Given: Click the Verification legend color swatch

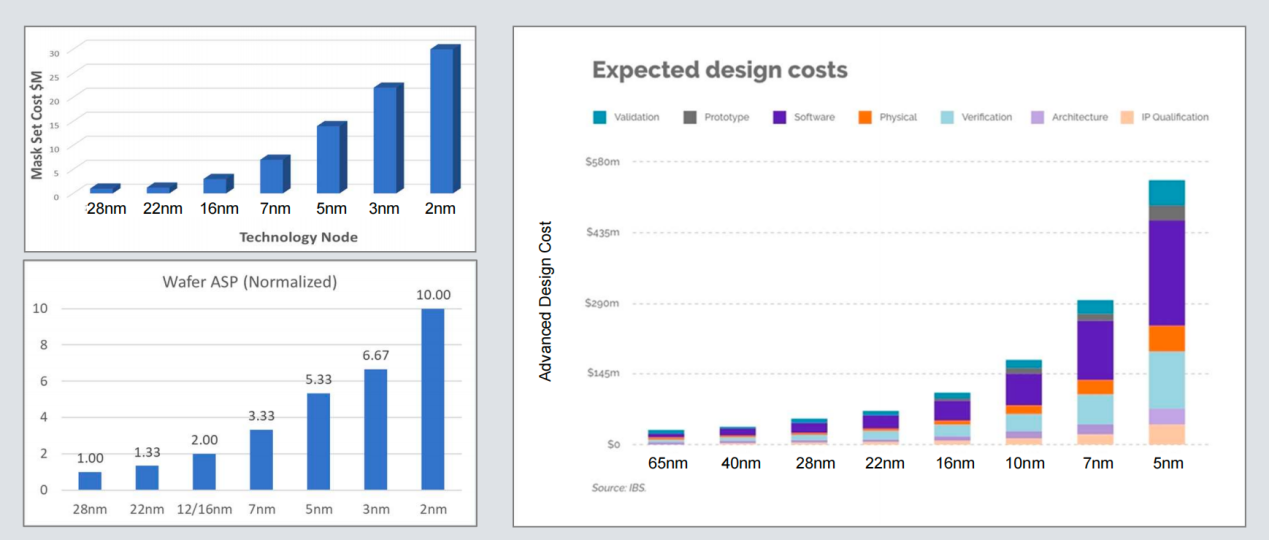Looking at the screenshot, I should click(947, 117).
